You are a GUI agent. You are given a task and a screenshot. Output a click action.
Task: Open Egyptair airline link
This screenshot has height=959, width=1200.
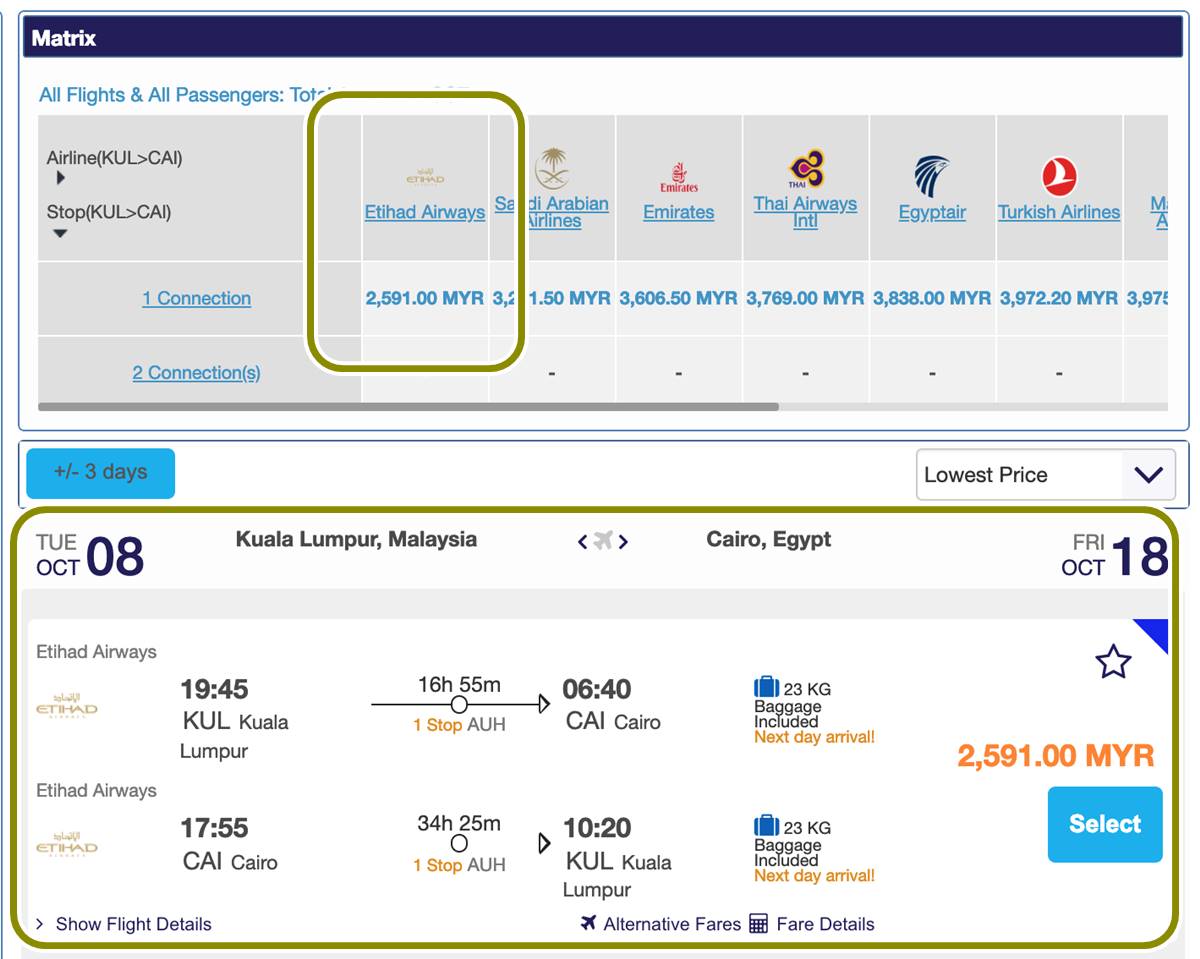[x=932, y=212]
